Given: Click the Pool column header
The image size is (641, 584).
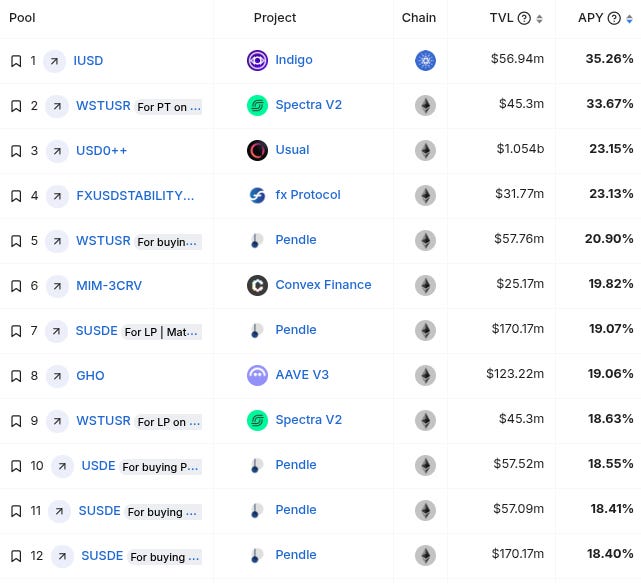Looking at the screenshot, I should coord(22,18).
